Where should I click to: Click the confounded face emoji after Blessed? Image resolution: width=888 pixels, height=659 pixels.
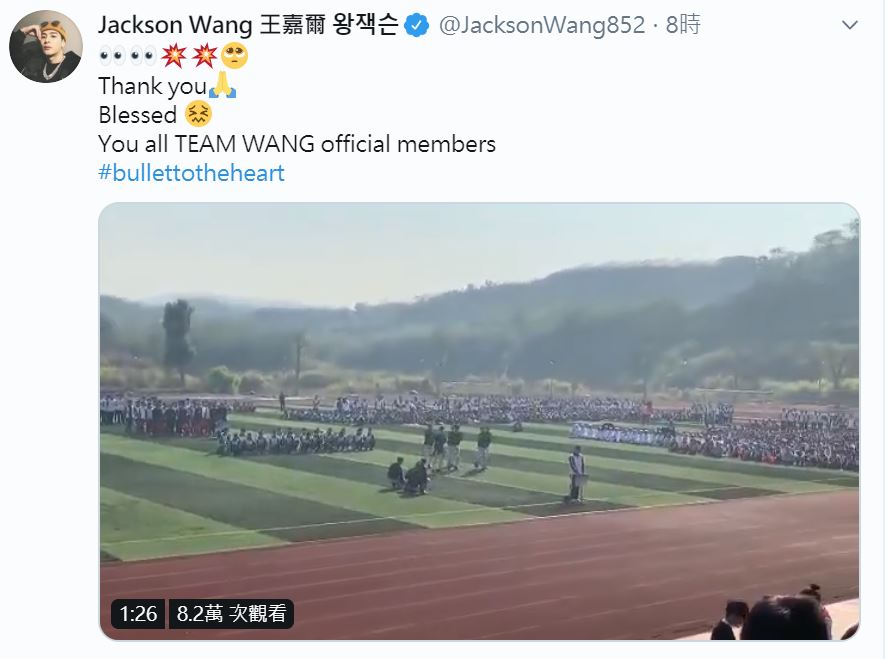[x=198, y=114]
